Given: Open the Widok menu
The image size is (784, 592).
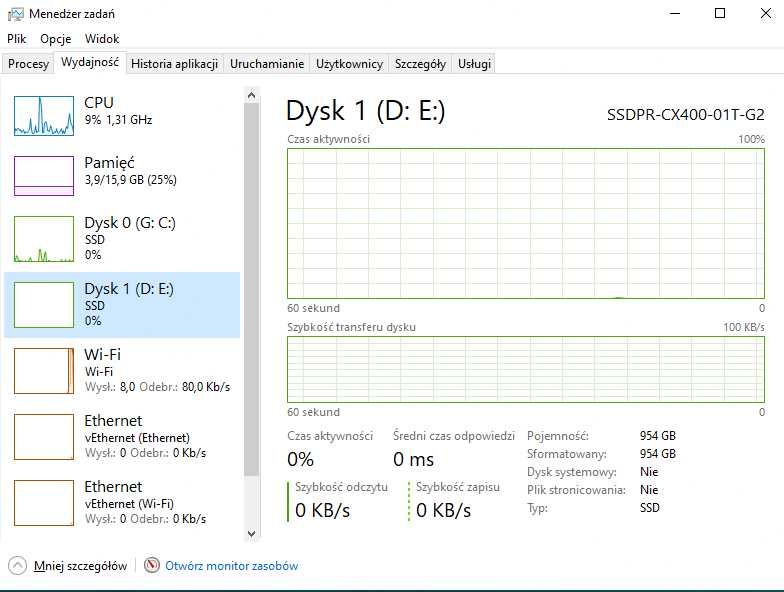Looking at the screenshot, I should [102, 39].
